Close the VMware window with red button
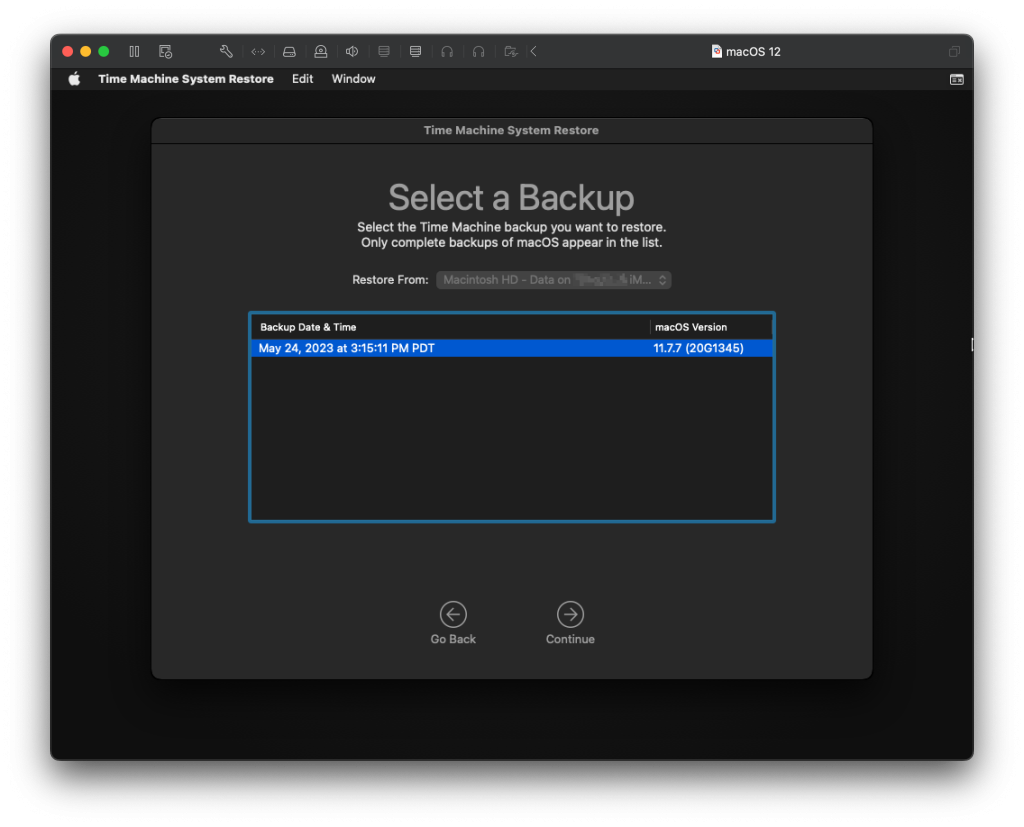 67,52
